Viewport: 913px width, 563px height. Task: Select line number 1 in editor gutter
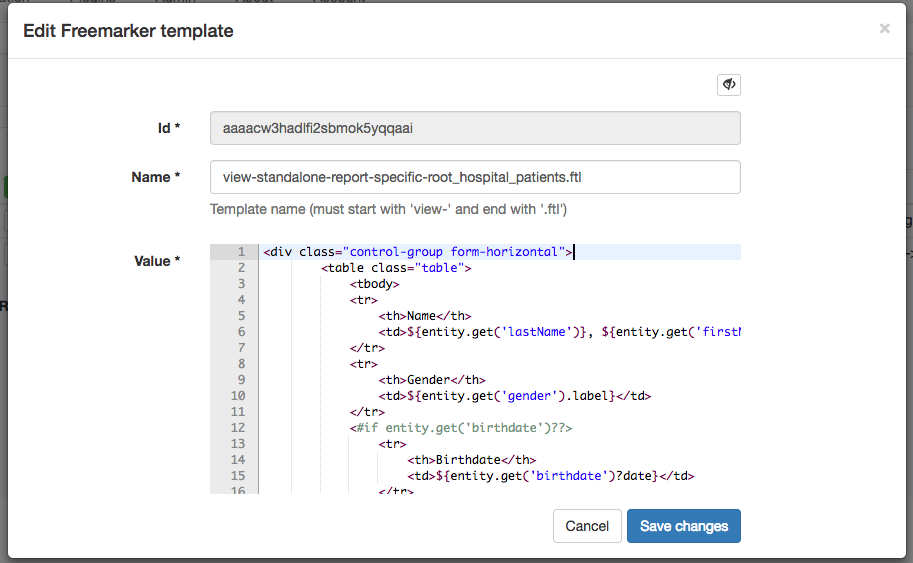tap(240, 252)
